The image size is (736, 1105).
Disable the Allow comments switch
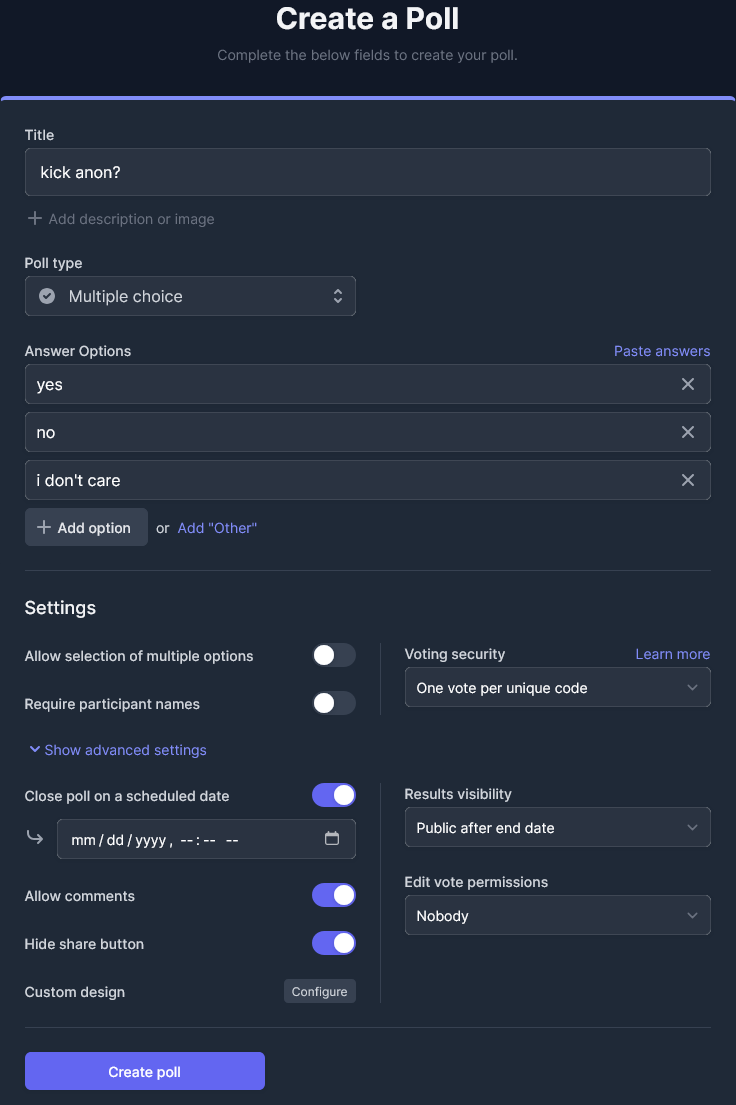point(333,896)
